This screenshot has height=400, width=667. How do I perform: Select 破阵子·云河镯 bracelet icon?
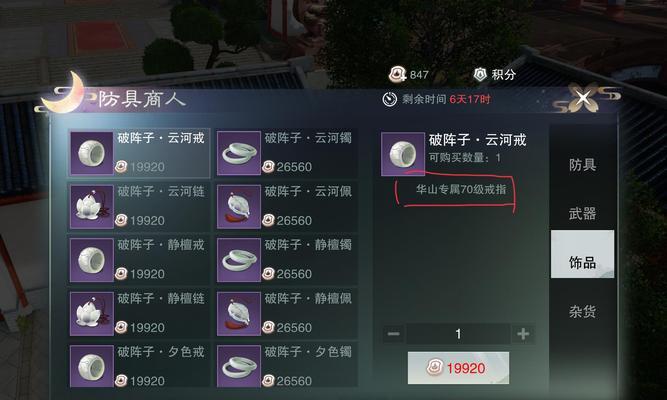click(x=239, y=153)
